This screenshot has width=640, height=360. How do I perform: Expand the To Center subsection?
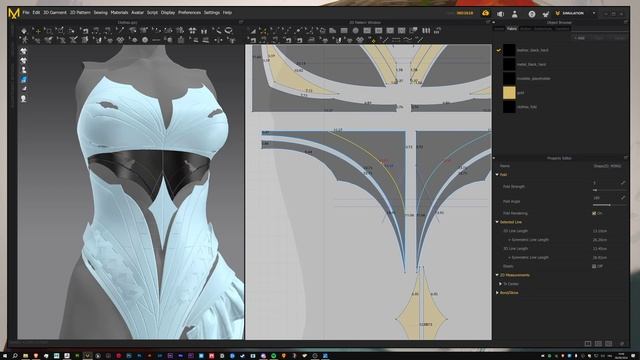(500, 284)
